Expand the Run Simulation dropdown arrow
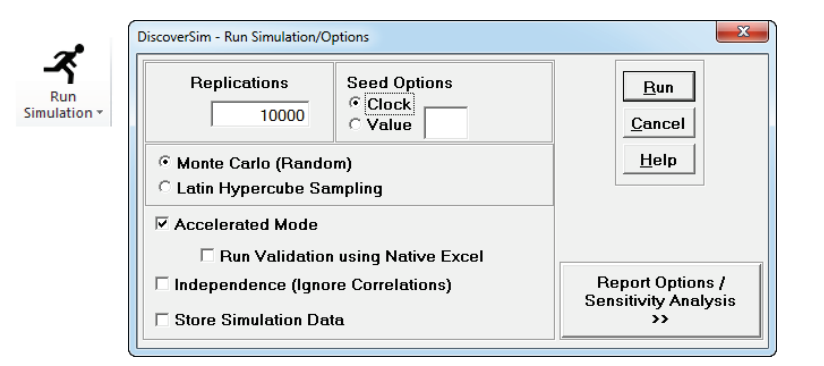Screen dimensions: 824x366 (x=100, y=113)
